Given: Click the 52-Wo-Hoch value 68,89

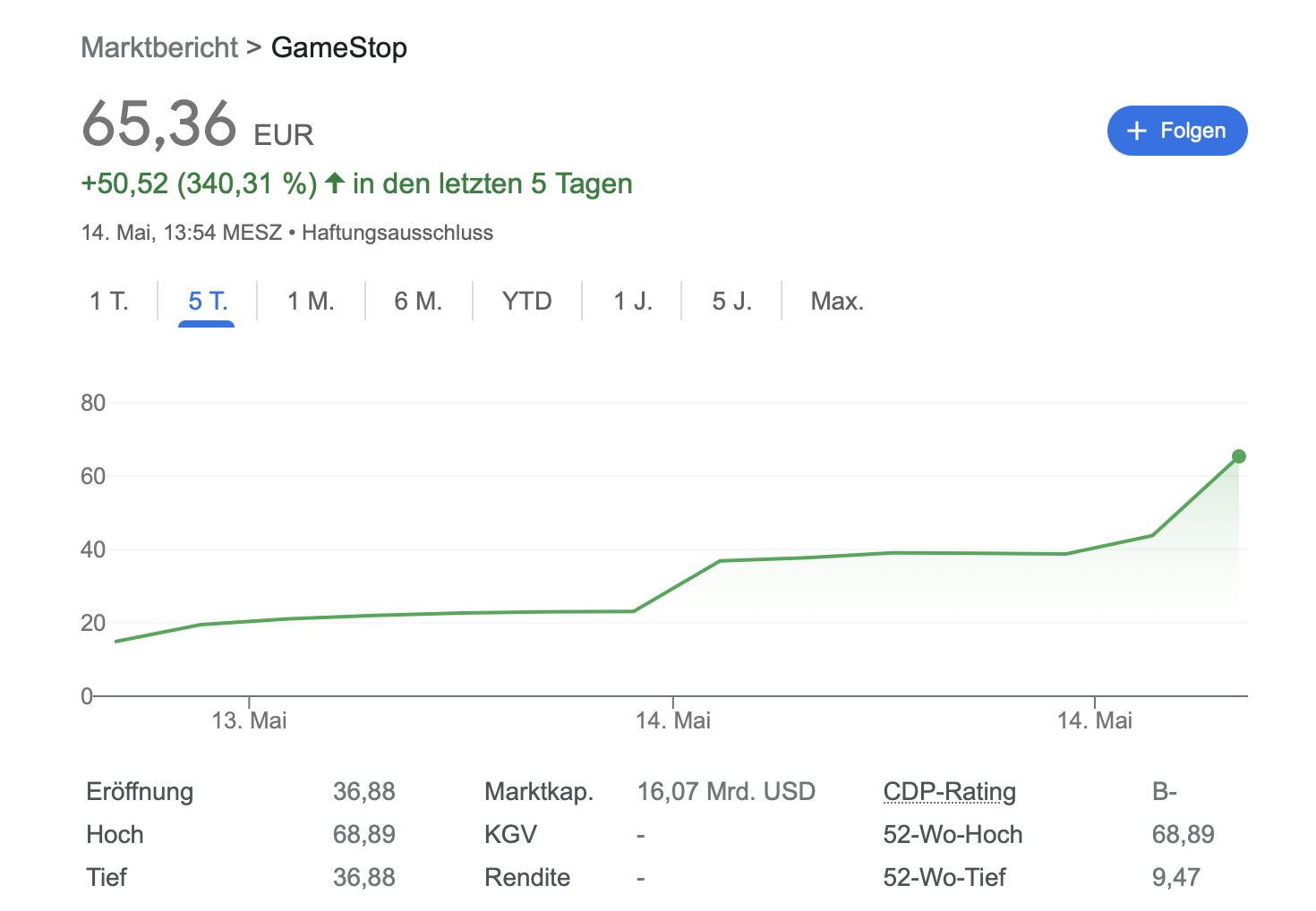Looking at the screenshot, I should pos(1184,835).
